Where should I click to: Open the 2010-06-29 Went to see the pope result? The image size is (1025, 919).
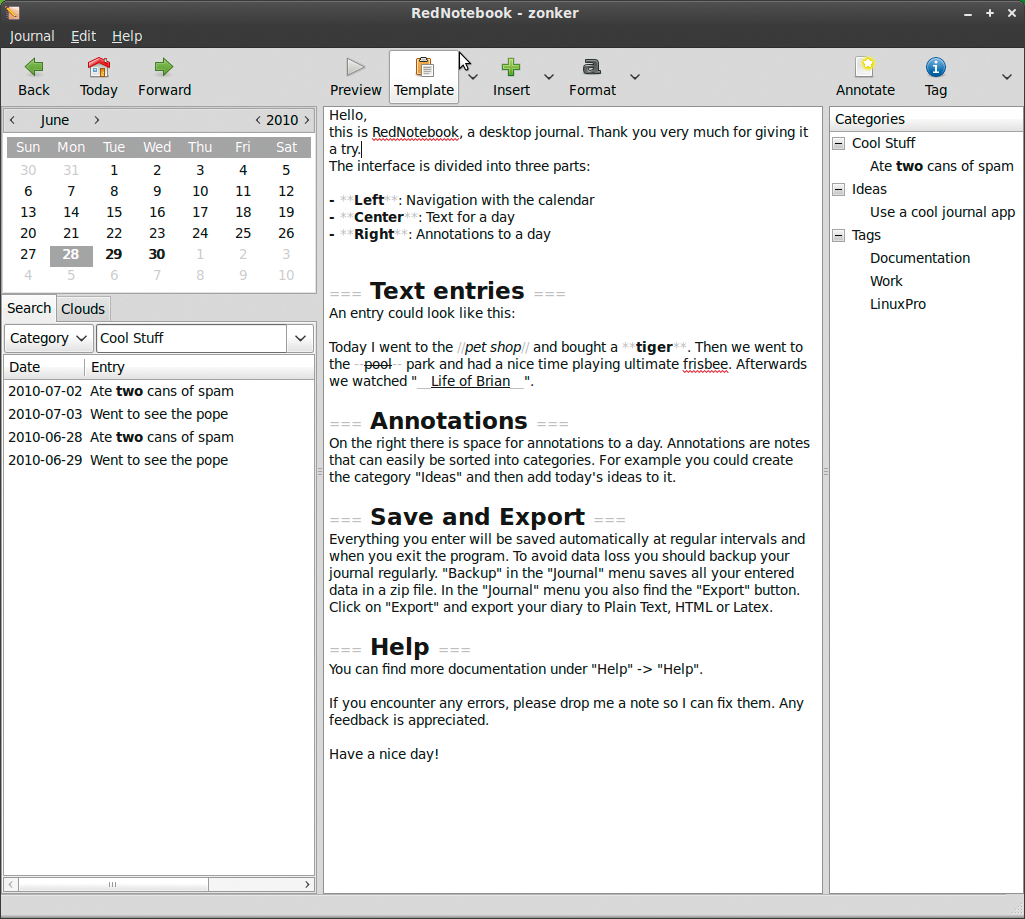[159, 460]
